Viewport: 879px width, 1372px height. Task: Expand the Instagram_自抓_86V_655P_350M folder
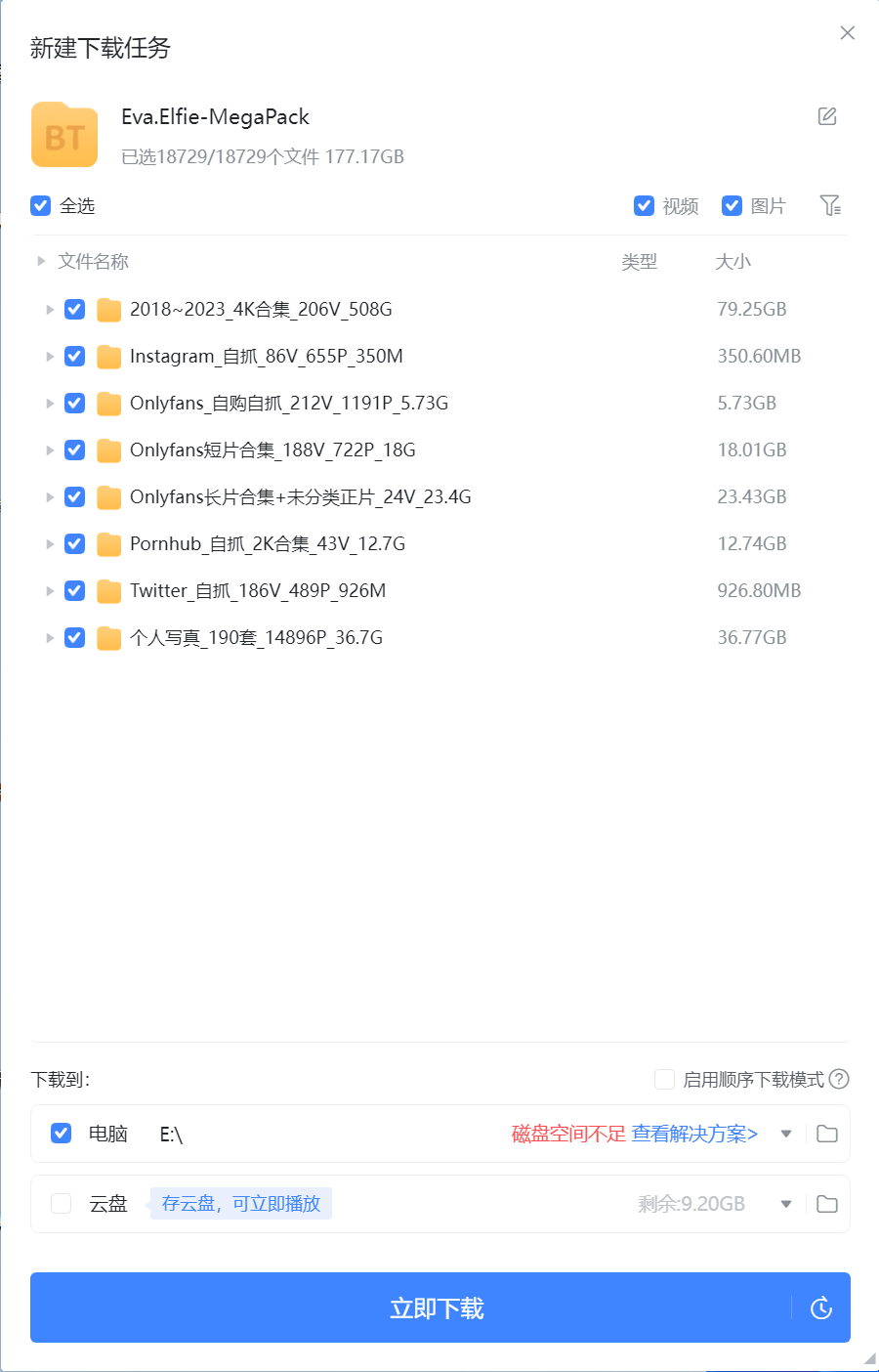coord(50,356)
